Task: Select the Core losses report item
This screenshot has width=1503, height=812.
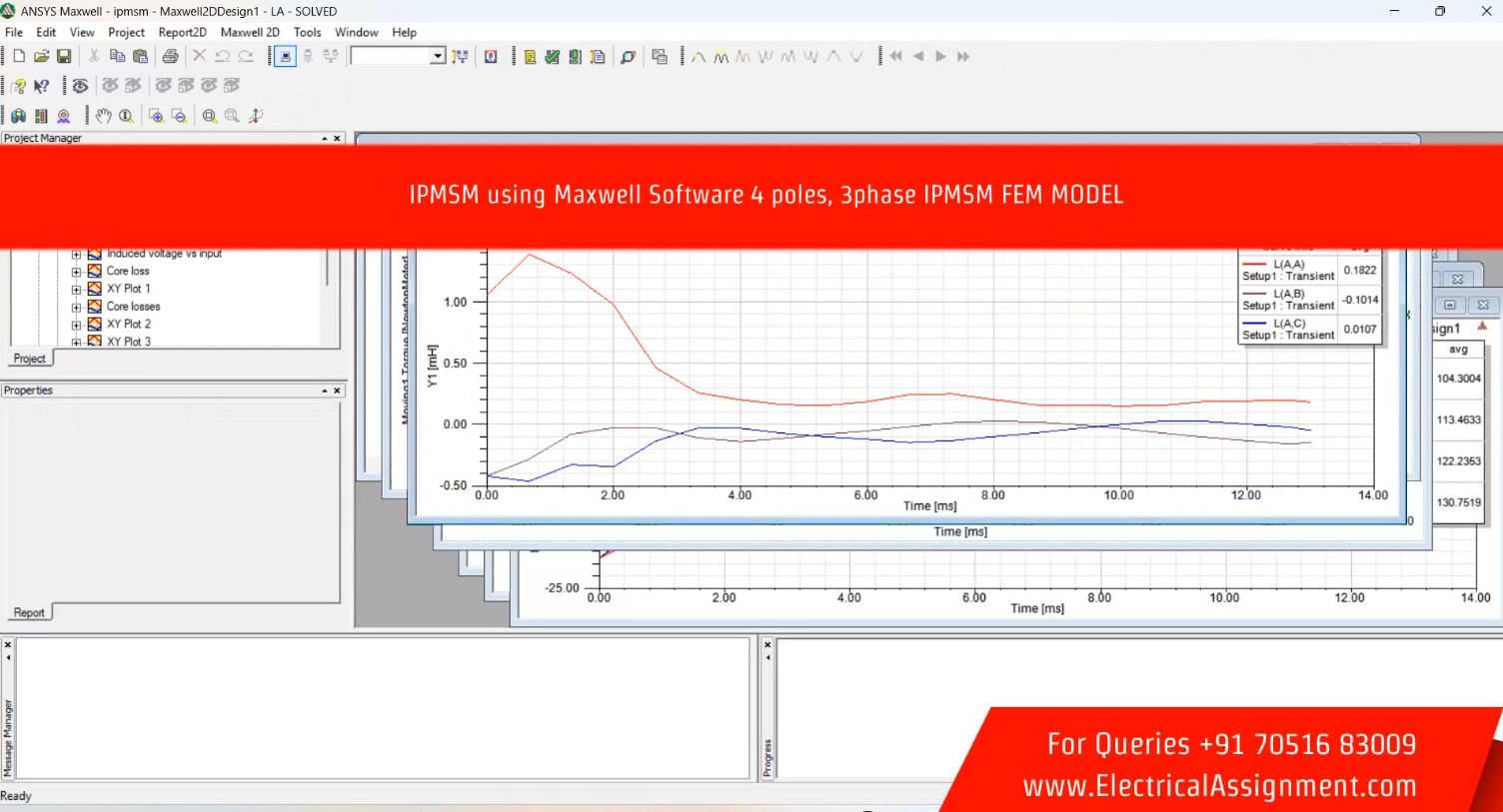Action: click(133, 307)
